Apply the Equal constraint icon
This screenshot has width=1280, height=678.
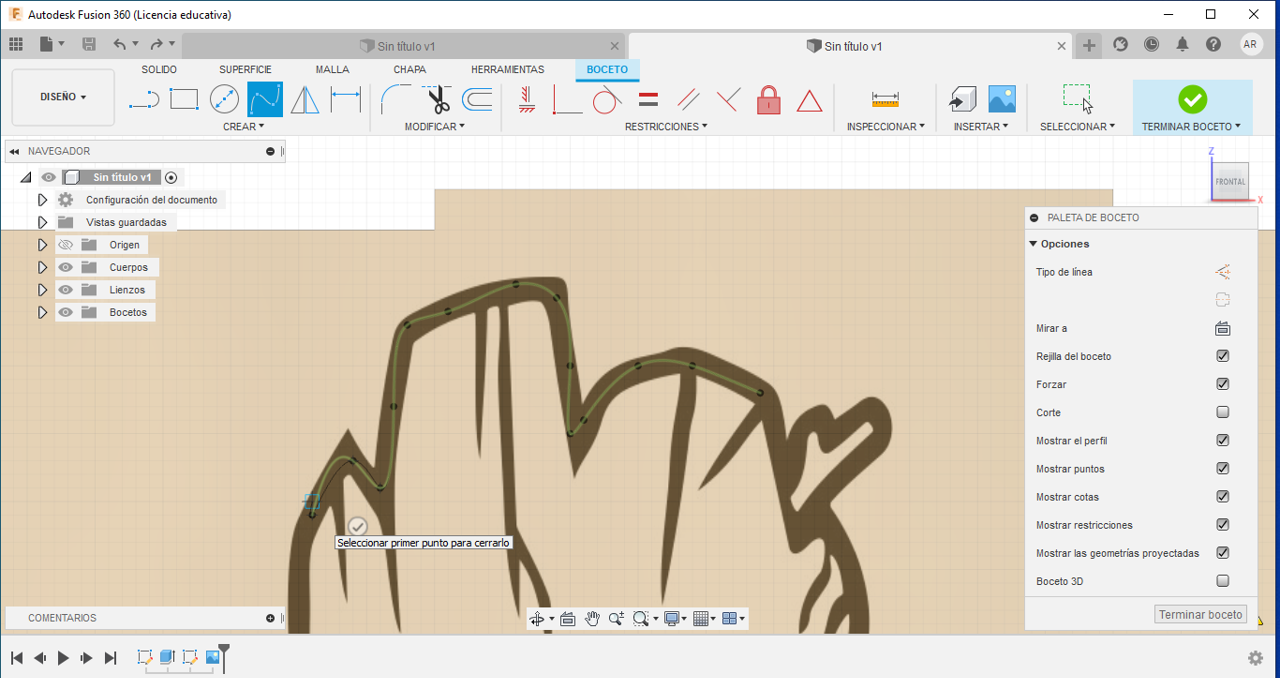pyautogui.click(x=648, y=99)
